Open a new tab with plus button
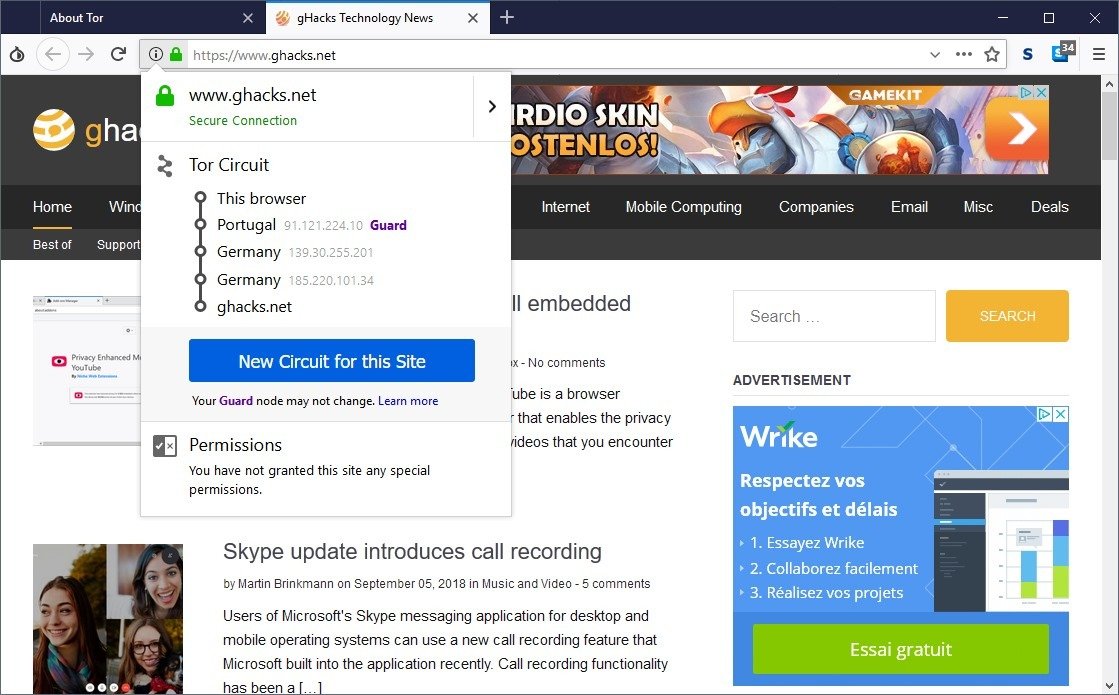Viewport: 1119px width, 695px height. click(x=507, y=17)
